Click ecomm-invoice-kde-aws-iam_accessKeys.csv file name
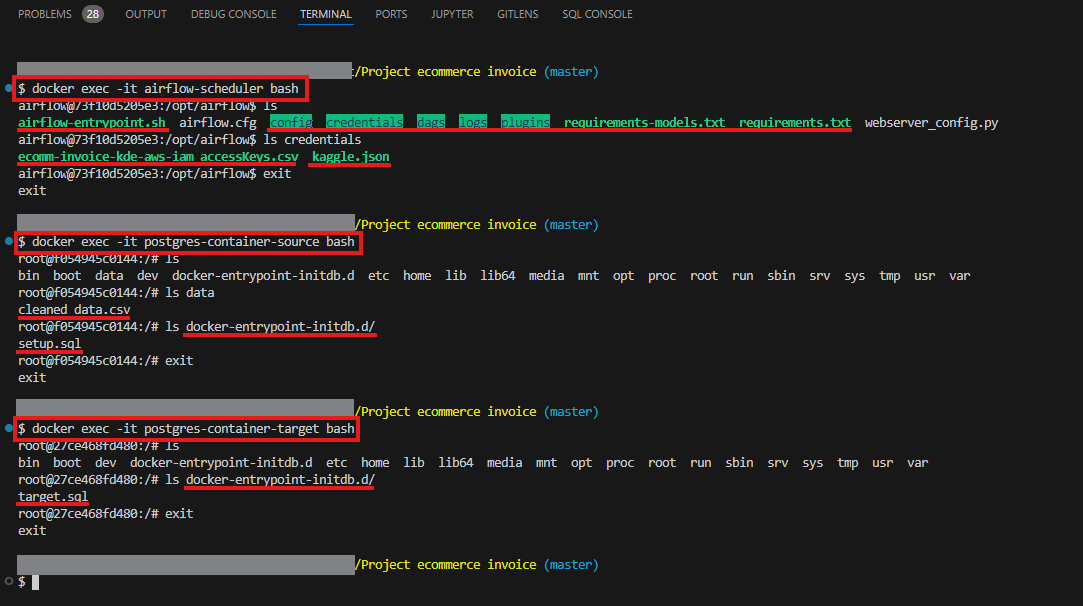1083x606 pixels. (158, 156)
